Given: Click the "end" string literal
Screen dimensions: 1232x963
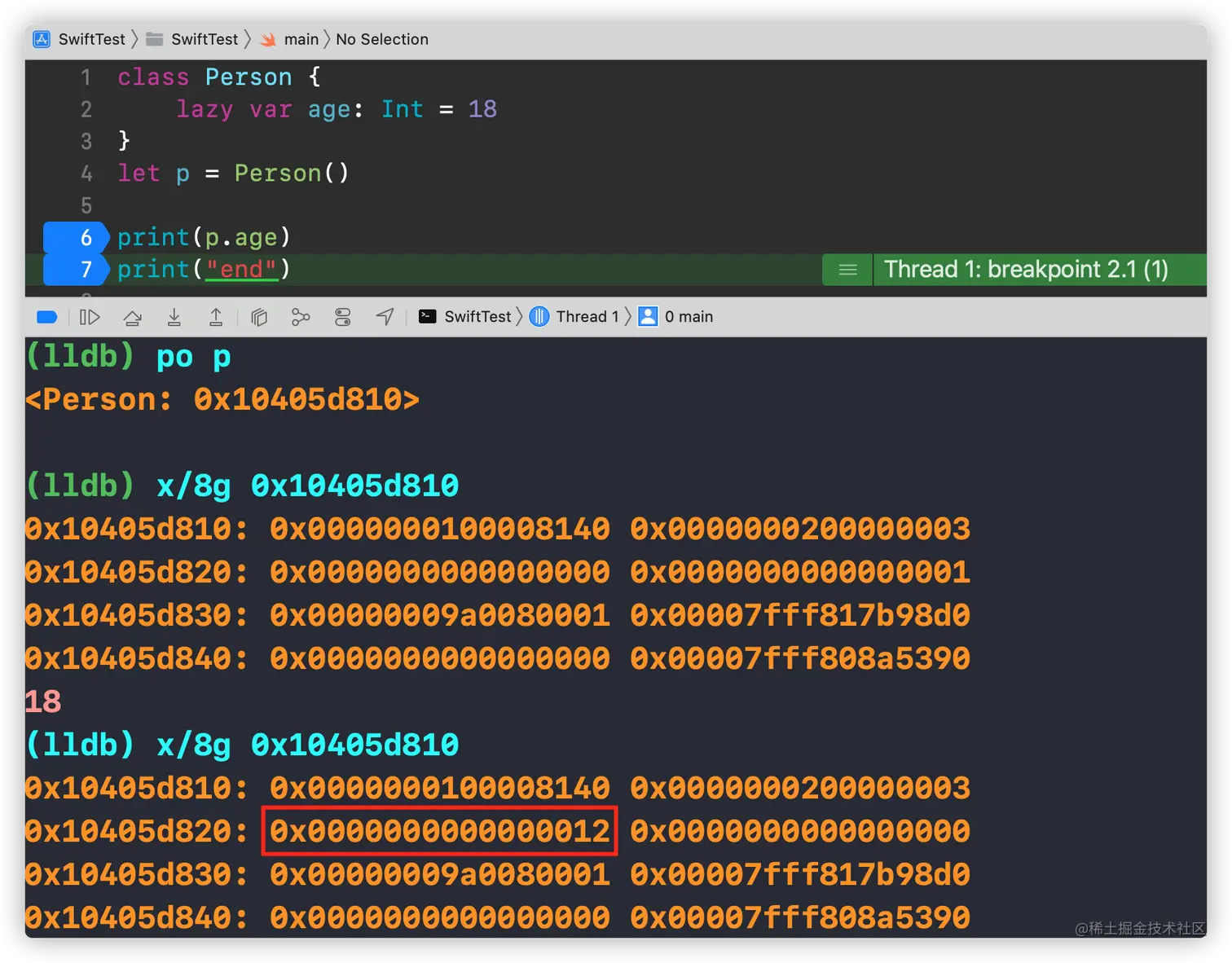Looking at the screenshot, I should pos(241,270).
